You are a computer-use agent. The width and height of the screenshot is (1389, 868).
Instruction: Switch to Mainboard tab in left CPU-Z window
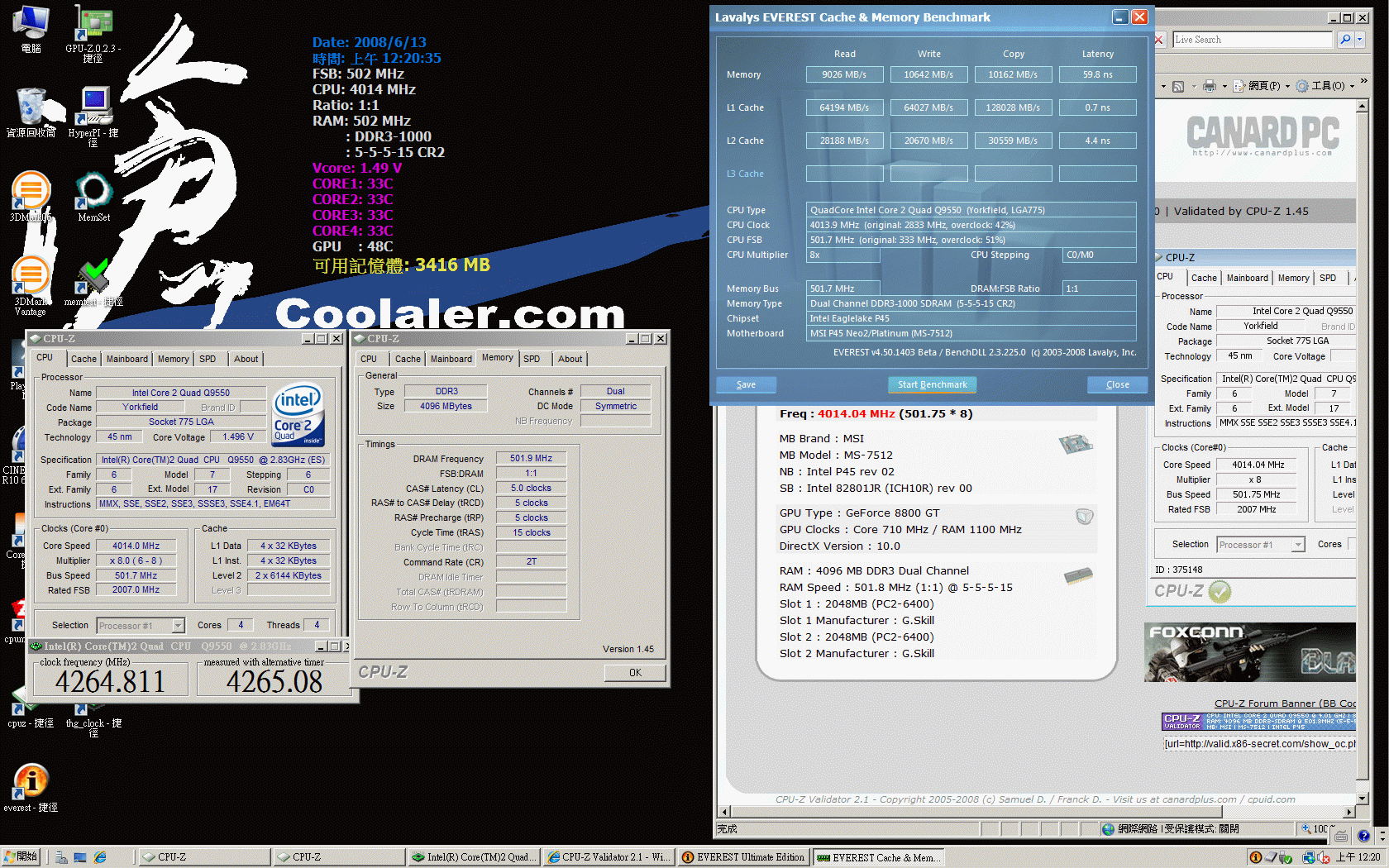click(127, 359)
